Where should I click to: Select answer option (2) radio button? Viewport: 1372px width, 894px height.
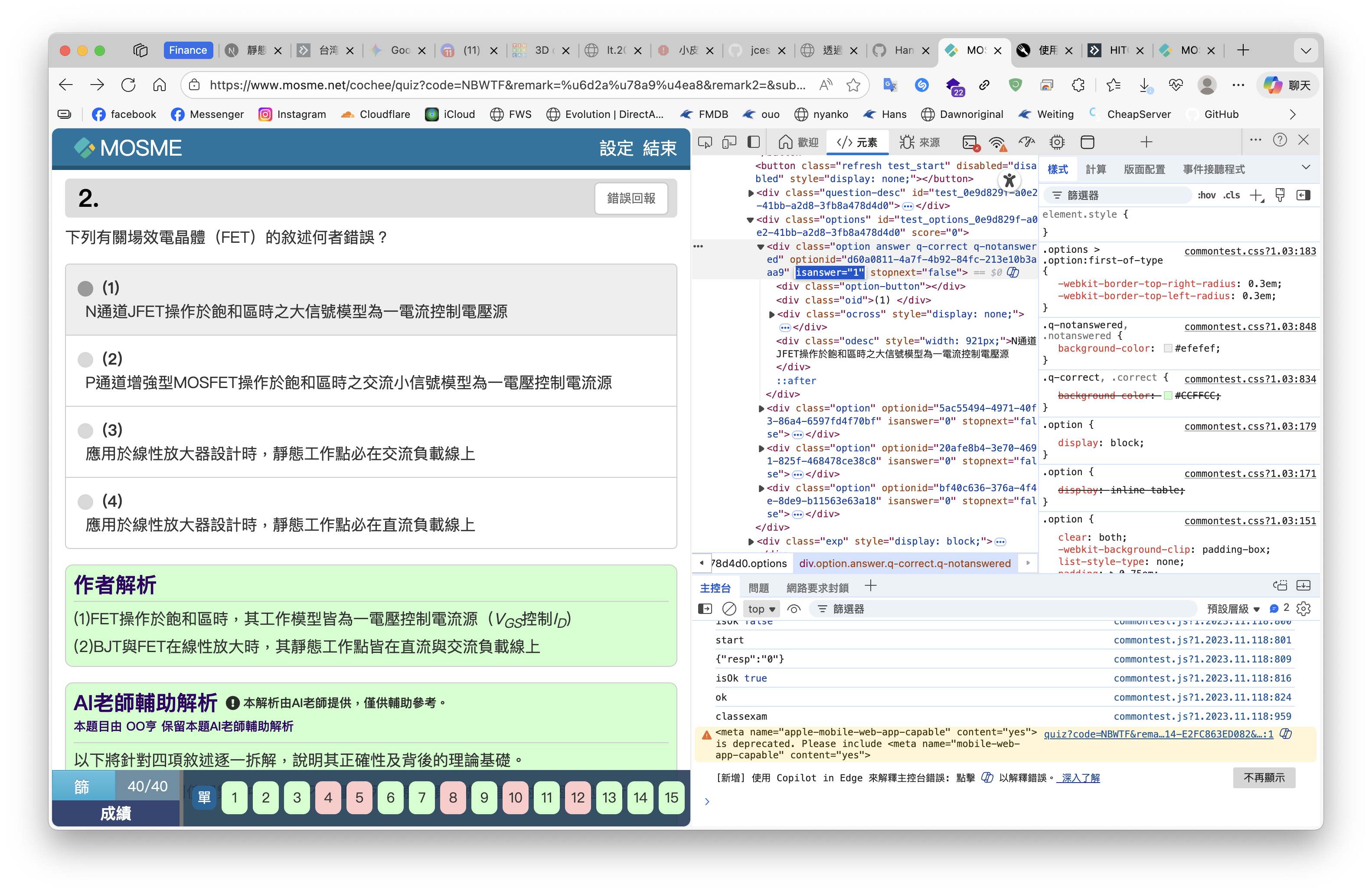(85, 360)
